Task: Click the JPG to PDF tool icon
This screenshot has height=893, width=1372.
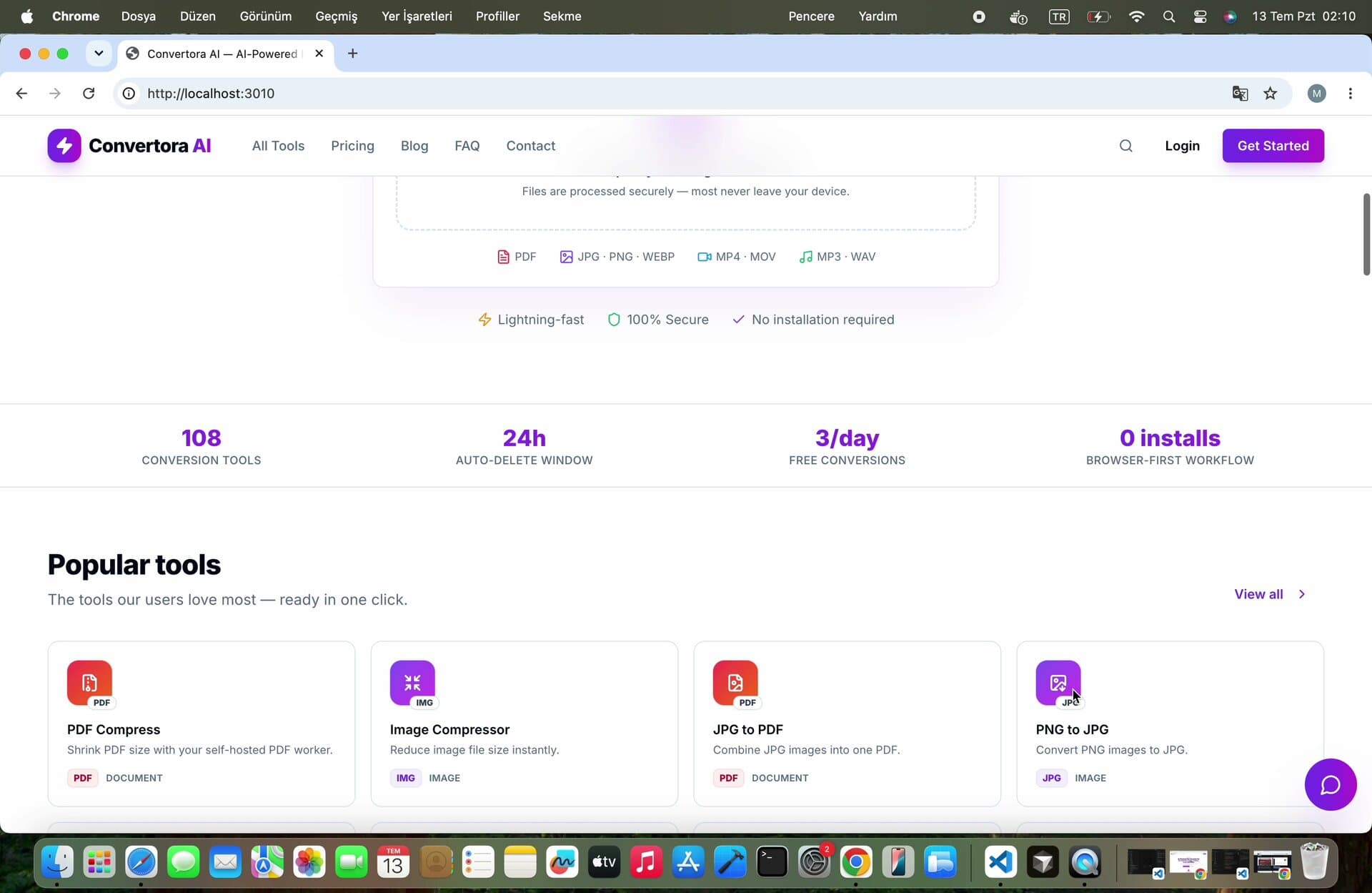Action: (x=735, y=683)
